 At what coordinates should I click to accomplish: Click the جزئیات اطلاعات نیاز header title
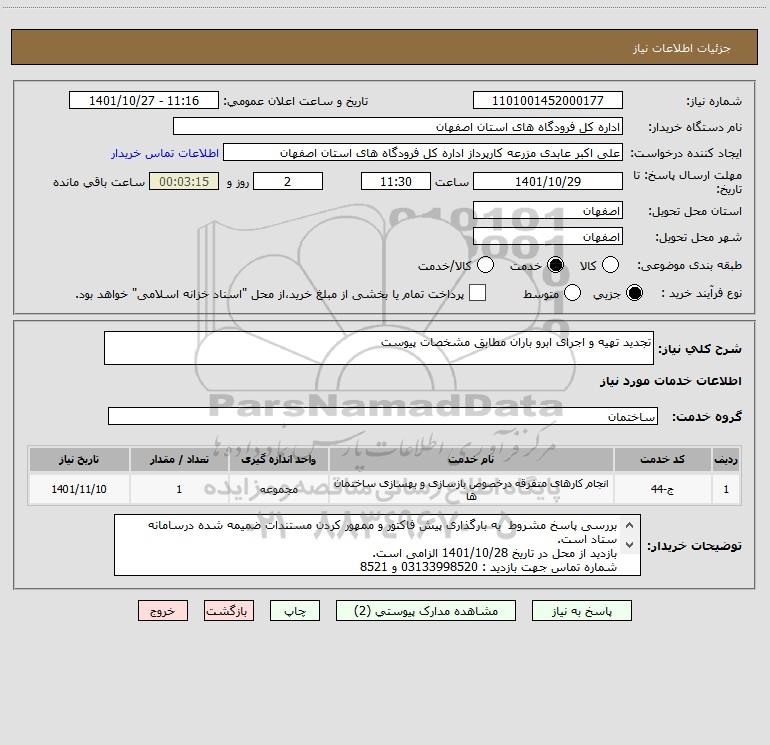coord(682,48)
